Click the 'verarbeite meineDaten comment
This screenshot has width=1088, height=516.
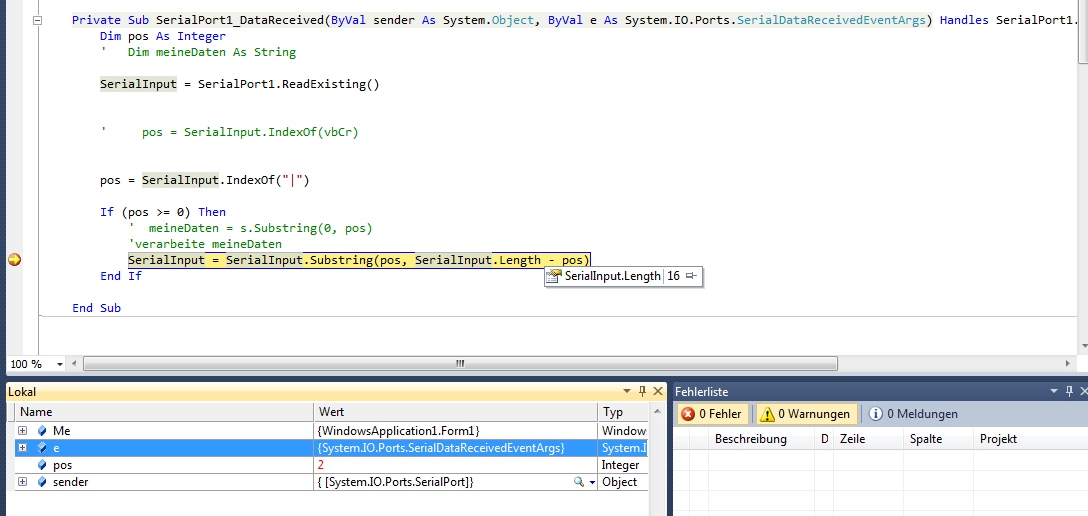[x=205, y=244]
